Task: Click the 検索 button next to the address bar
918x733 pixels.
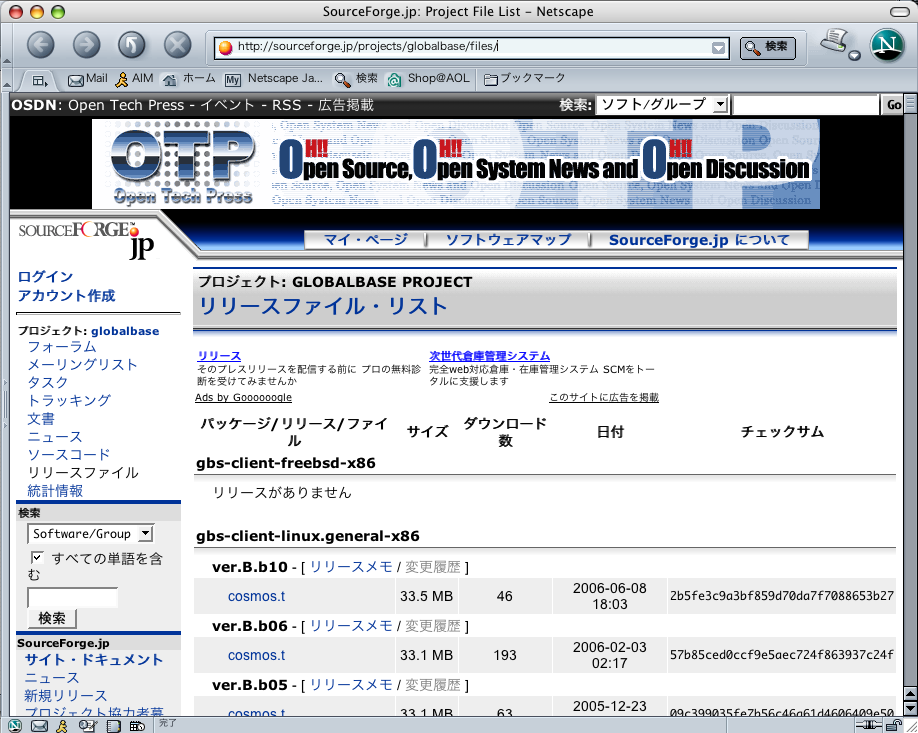Action: (x=768, y=47)
